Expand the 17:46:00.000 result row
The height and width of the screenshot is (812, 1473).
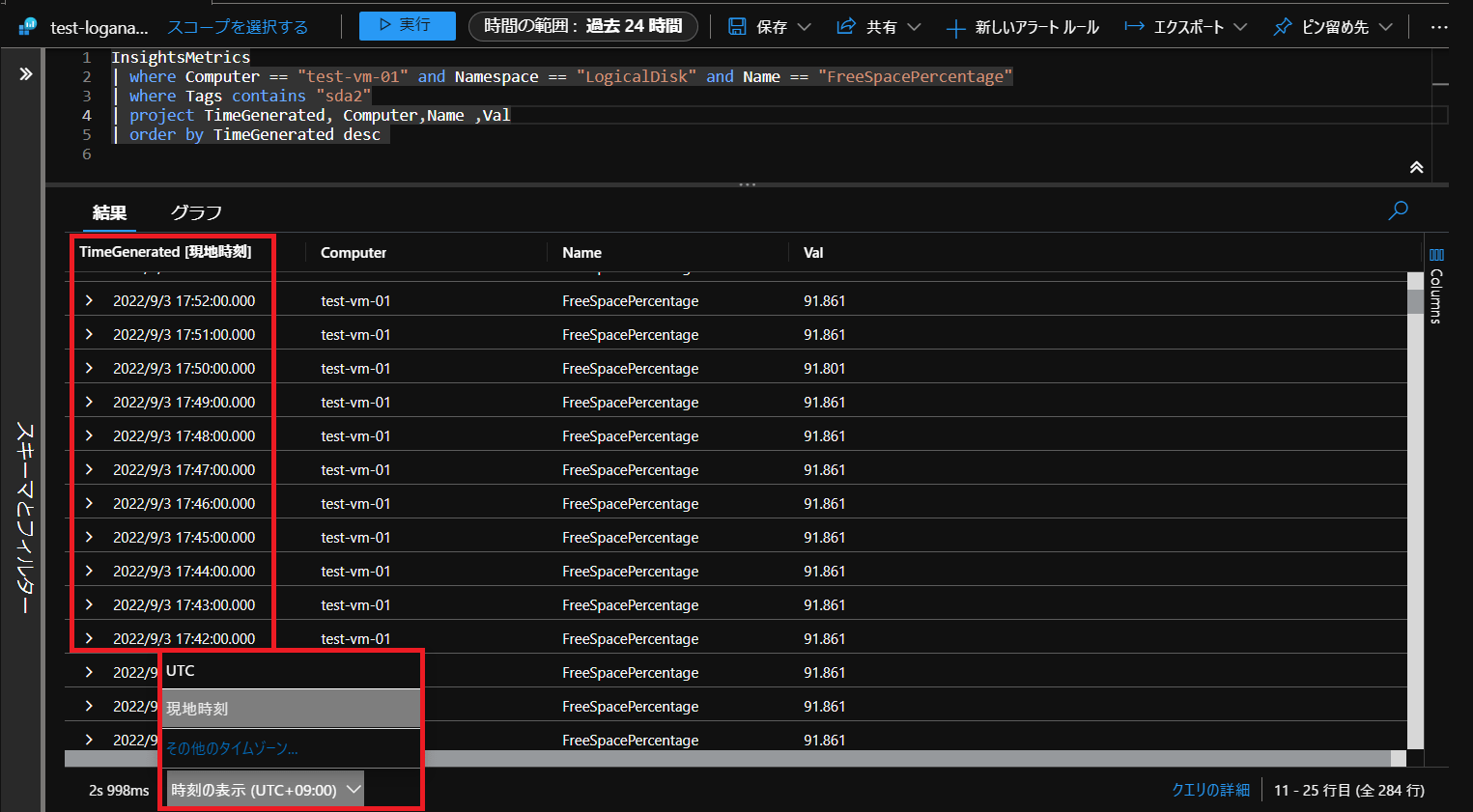tap(89, 503)
